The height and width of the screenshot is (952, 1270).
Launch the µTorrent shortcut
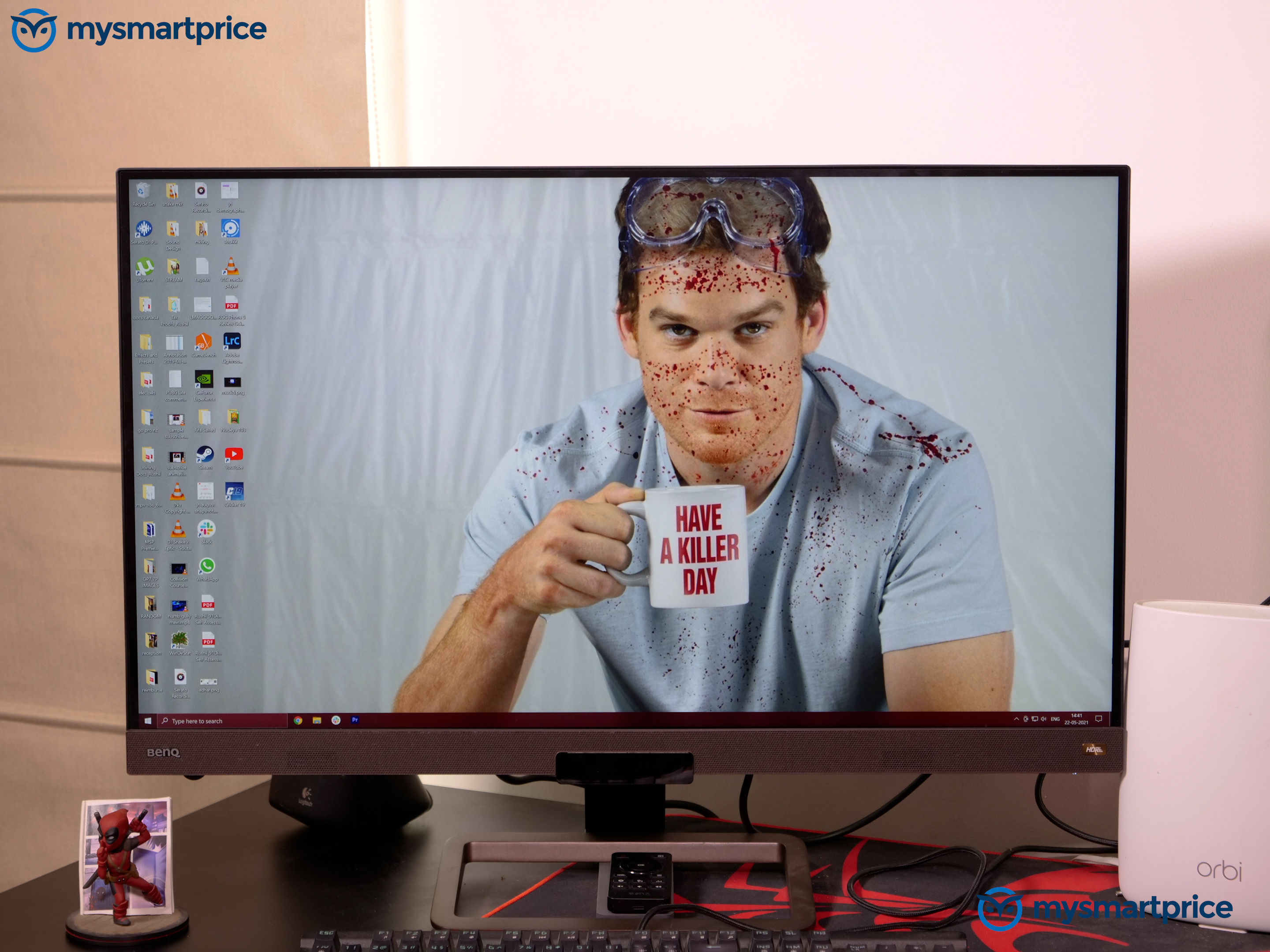[x=145, y=270]
